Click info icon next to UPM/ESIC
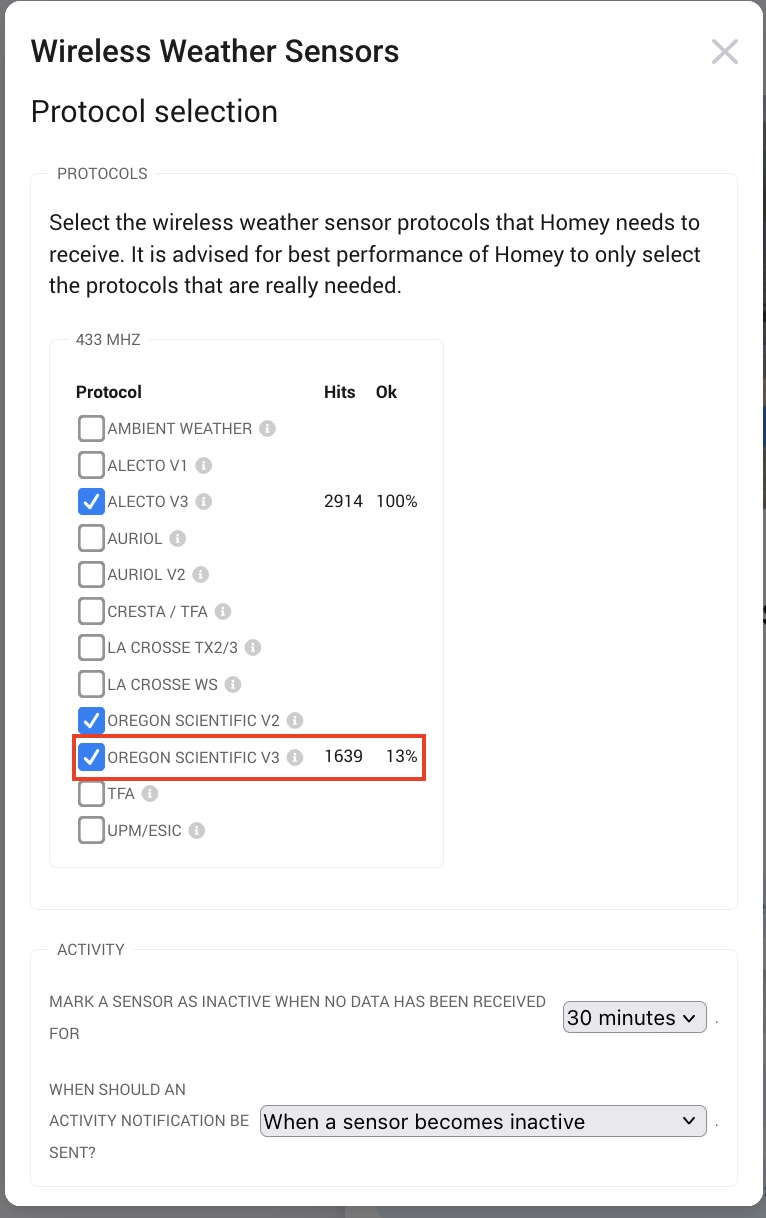Image resolution: width=766 pixels, height=1218 pixels. [x=197, y=830]
